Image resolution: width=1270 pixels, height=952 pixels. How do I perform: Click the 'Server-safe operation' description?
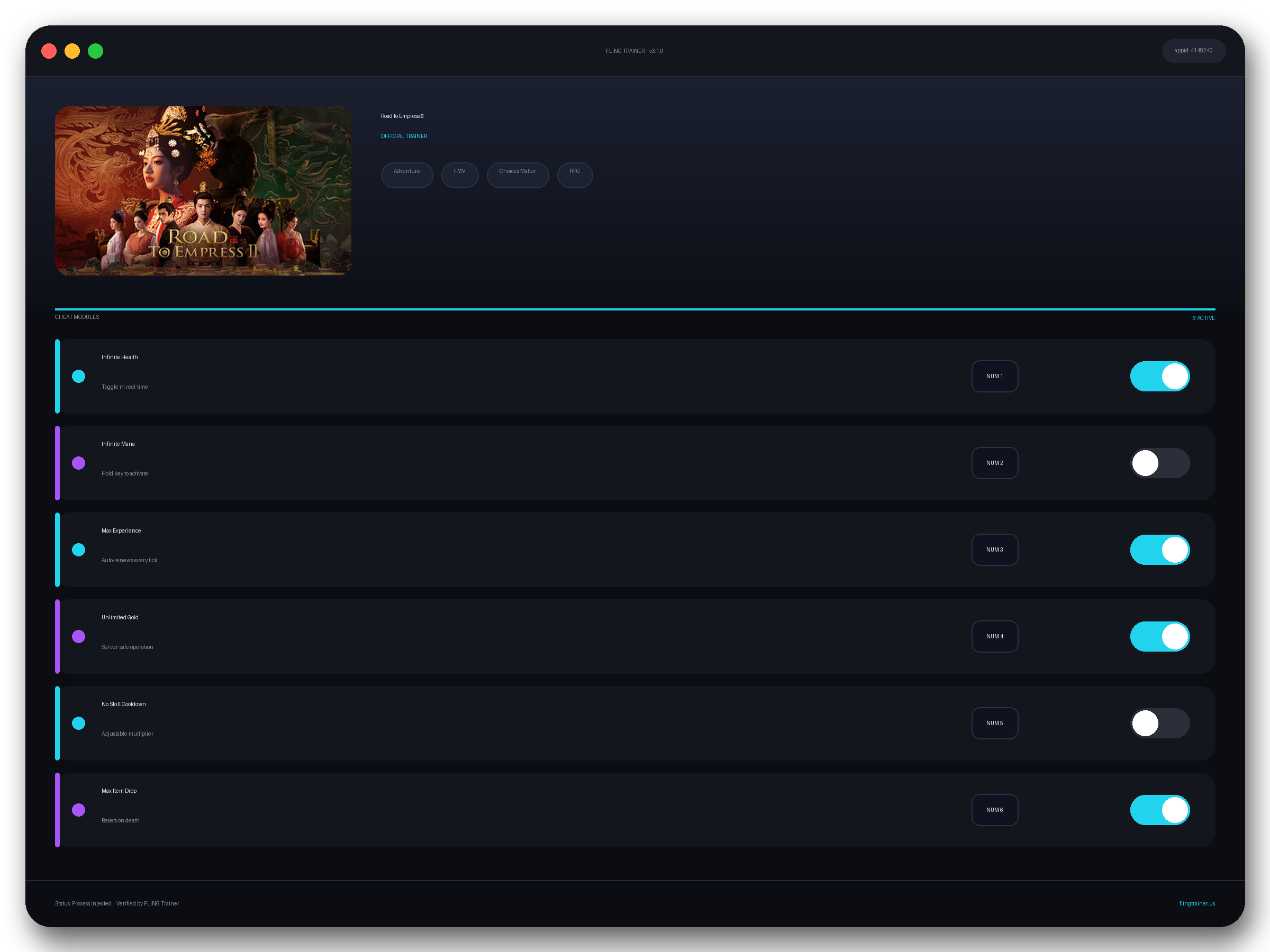point(128,647)
